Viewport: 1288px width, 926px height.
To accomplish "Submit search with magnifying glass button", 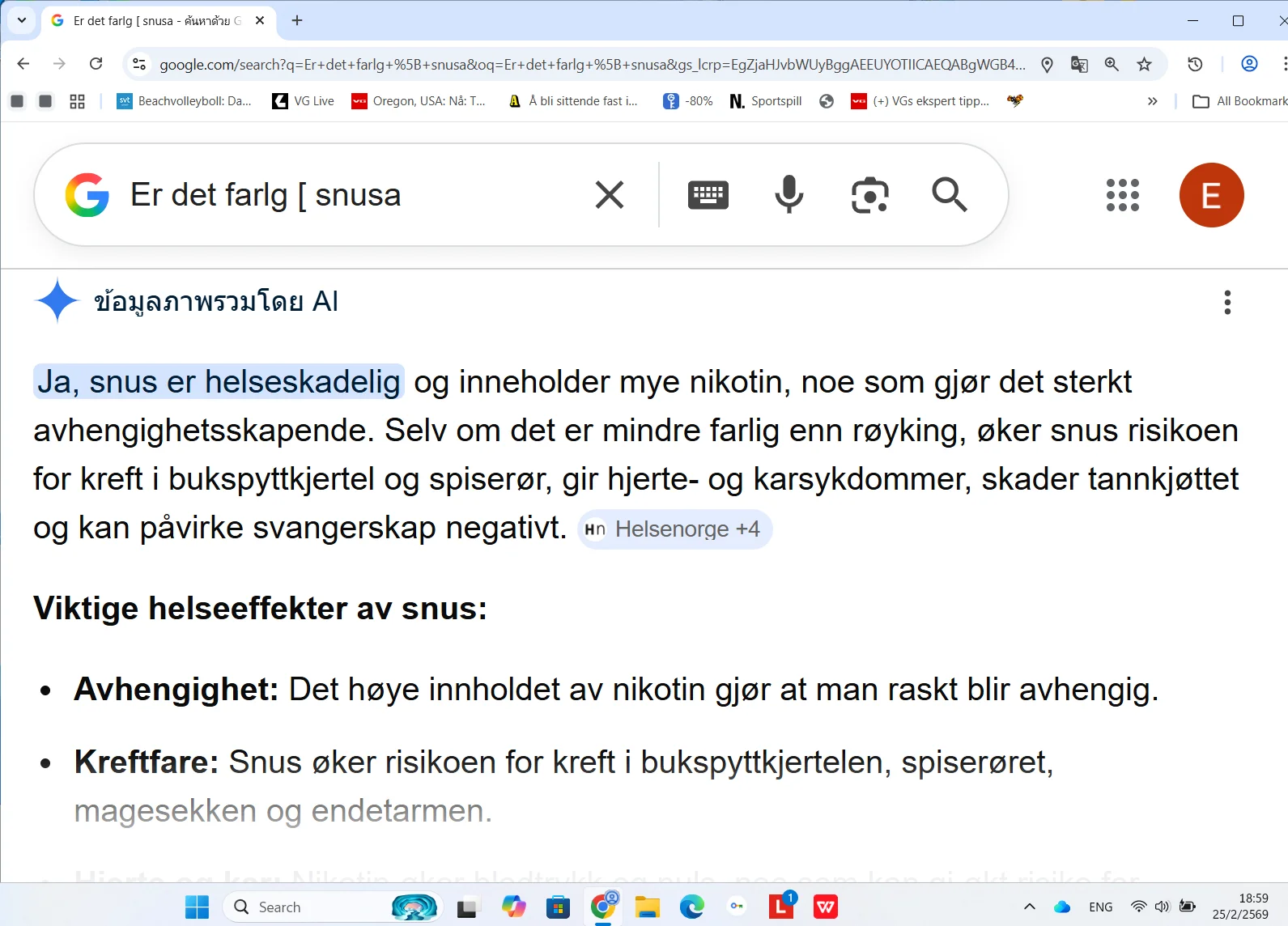I will pos(949,195).
